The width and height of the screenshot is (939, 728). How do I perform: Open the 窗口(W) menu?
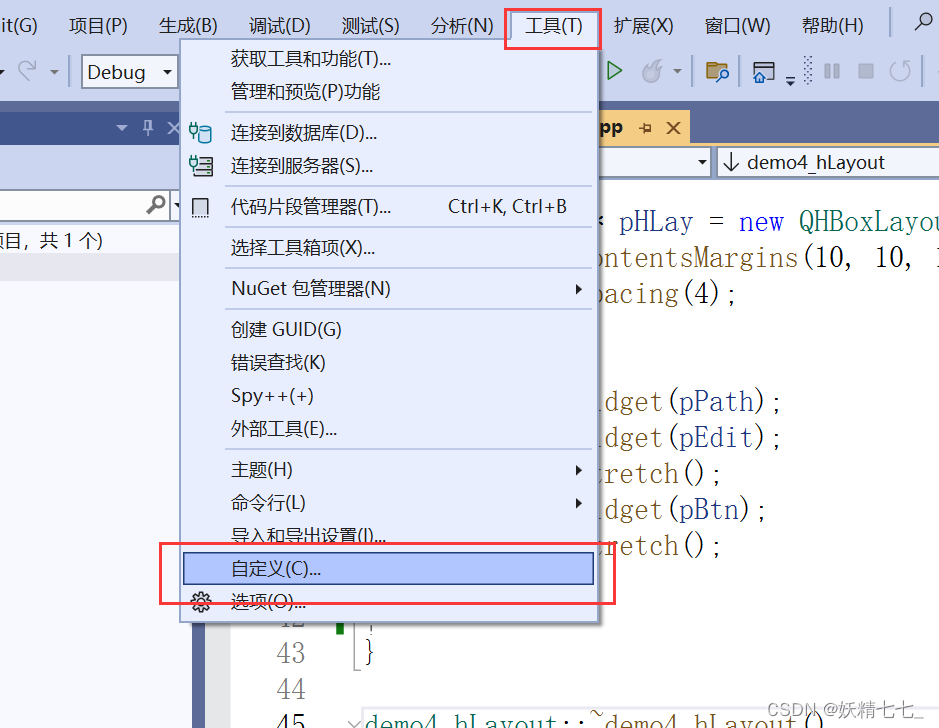pyautogui.click(x=737, y=26)
